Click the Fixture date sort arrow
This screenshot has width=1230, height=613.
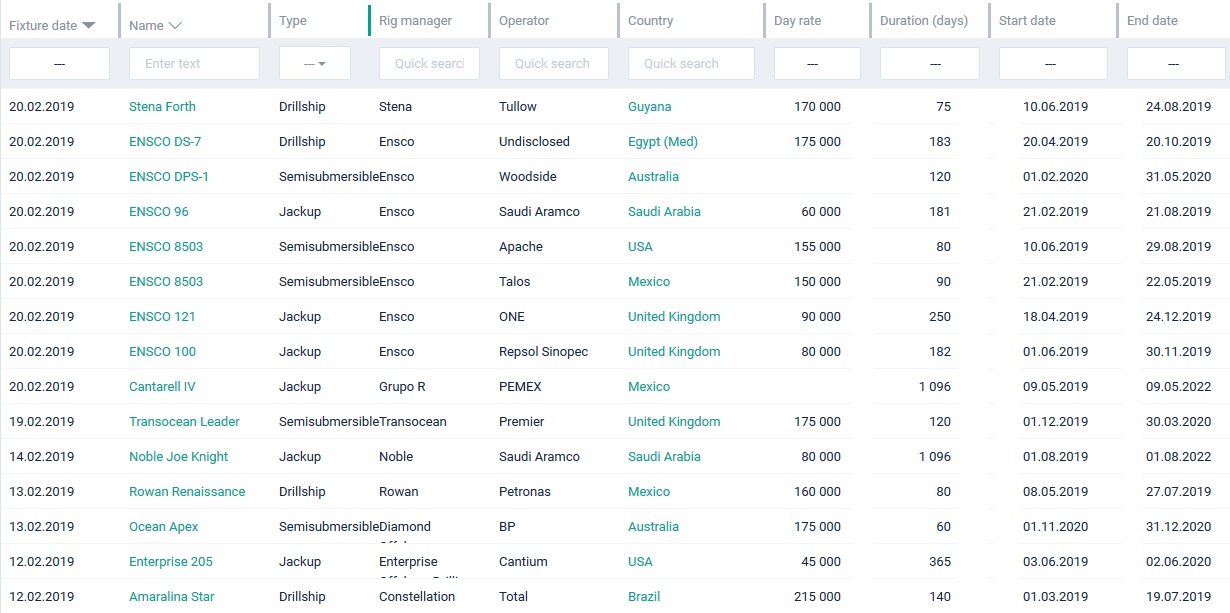click(89, 24)
